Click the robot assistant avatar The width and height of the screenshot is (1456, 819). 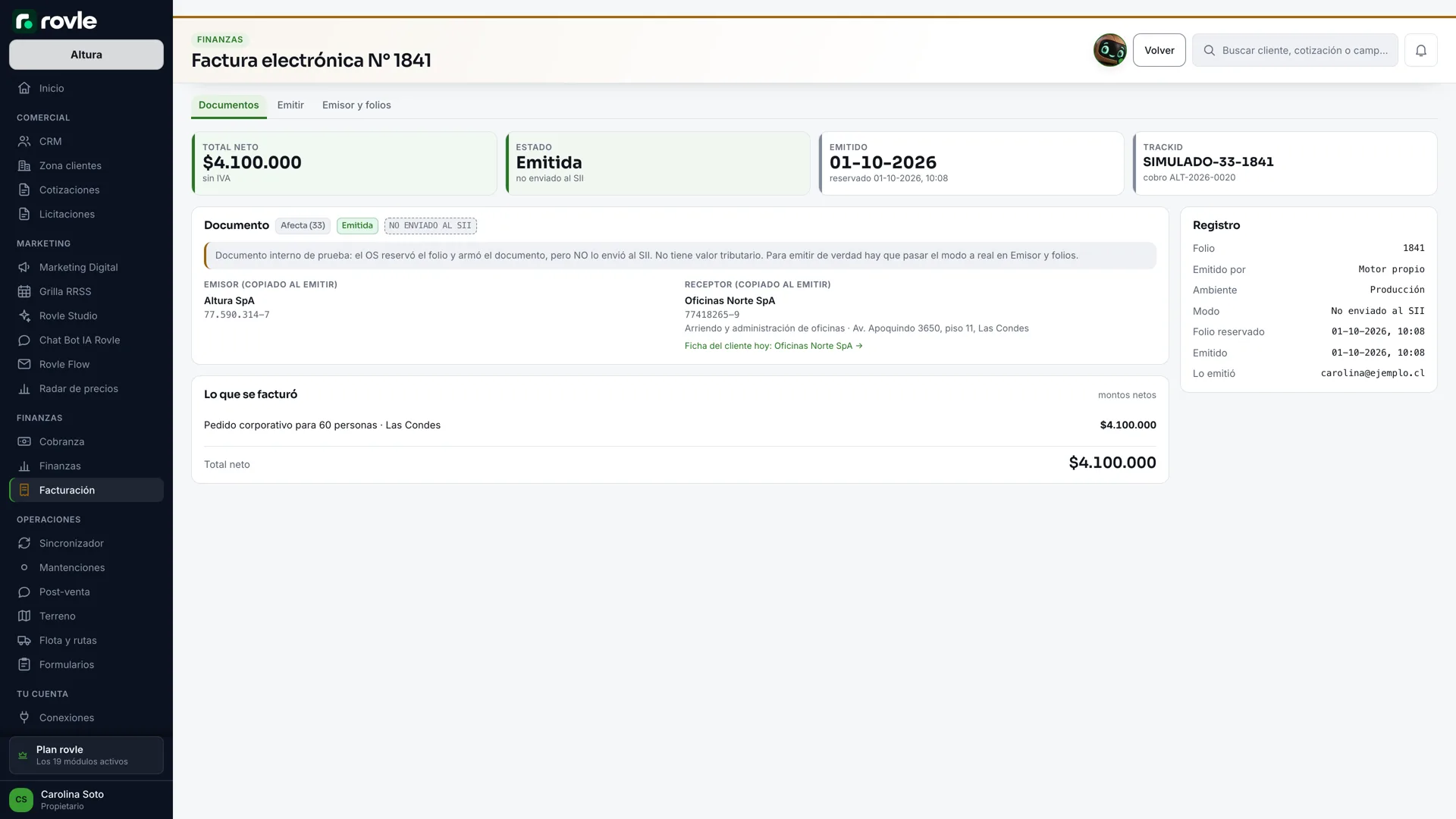coord(1109,50)
